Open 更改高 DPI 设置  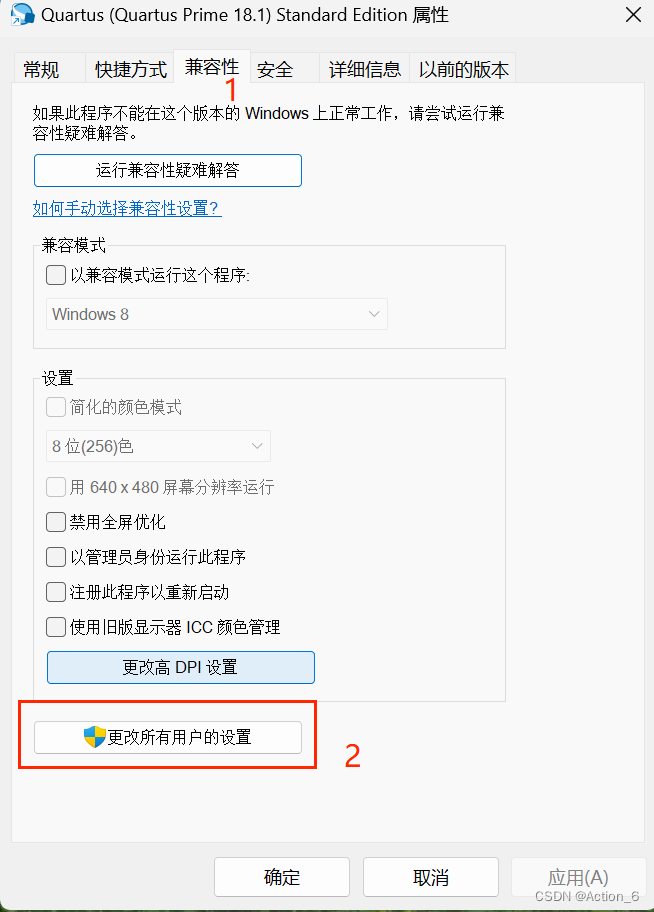(180, 667)
